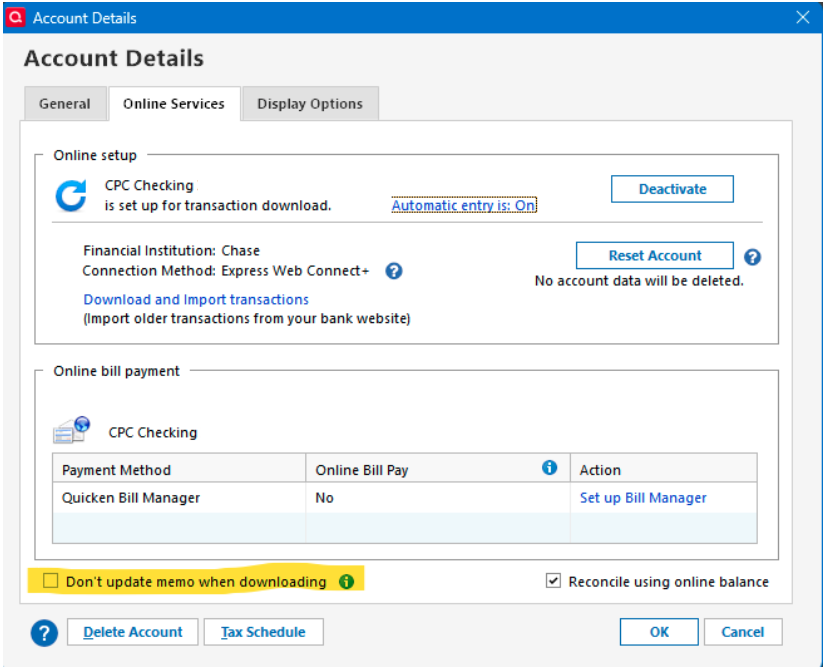
Task: Click Set up Bill Manager link
Action: click(643, 498)
